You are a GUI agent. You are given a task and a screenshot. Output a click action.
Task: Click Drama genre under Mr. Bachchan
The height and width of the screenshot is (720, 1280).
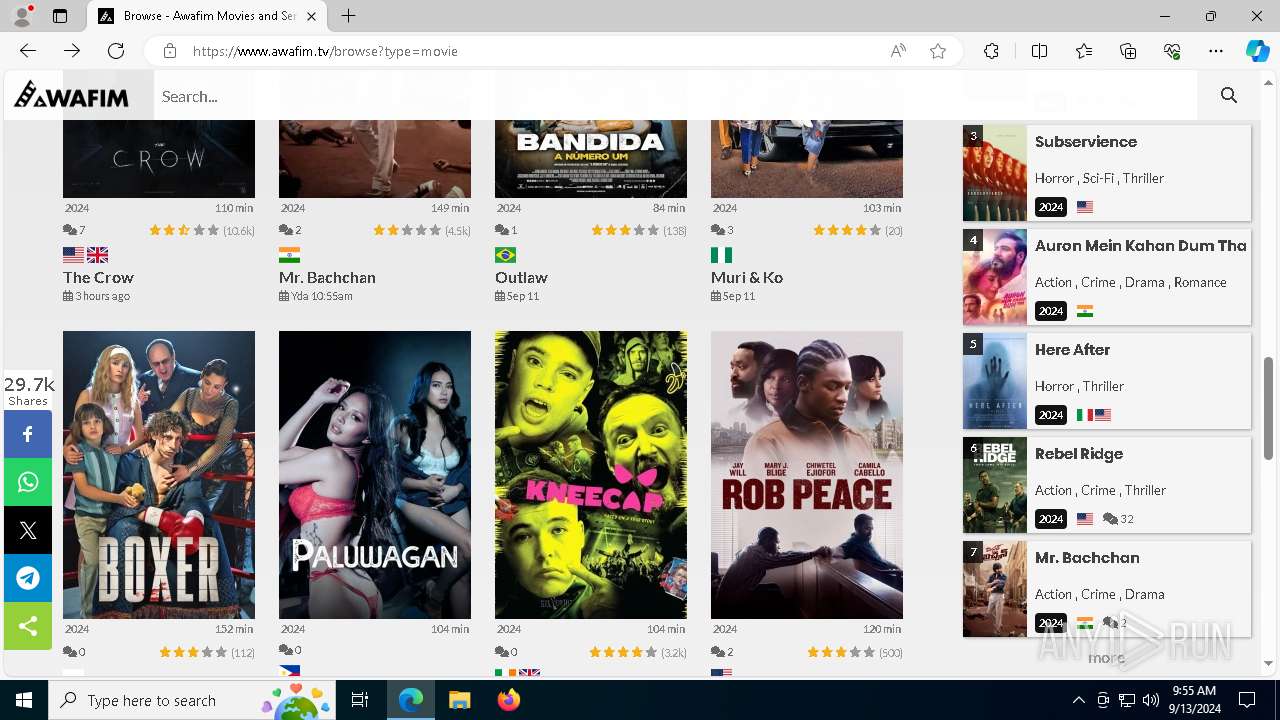1144,594
